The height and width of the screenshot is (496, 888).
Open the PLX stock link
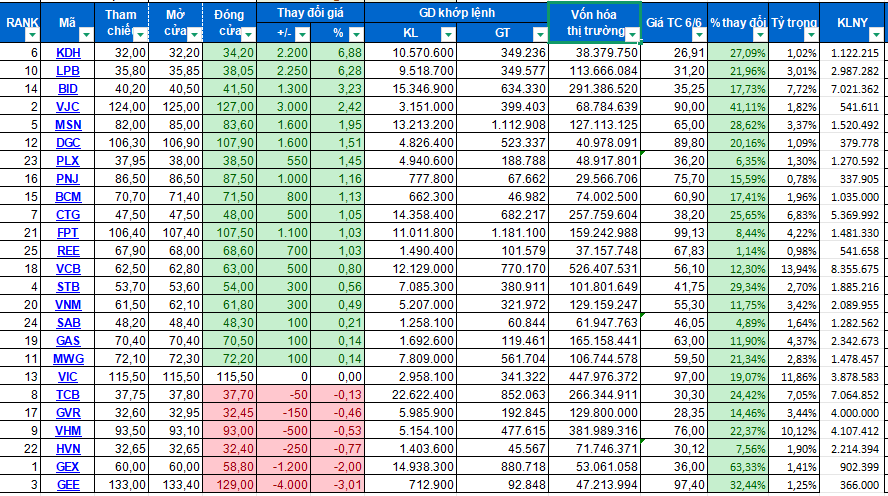click(x=68, y=161)
